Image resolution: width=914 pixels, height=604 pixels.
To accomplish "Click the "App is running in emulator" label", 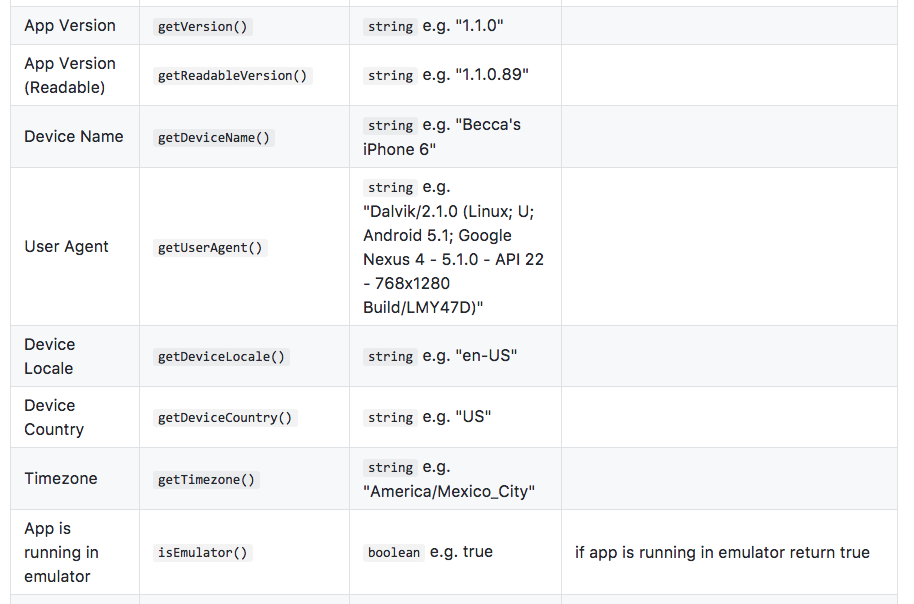I will (x=58, y=552).
